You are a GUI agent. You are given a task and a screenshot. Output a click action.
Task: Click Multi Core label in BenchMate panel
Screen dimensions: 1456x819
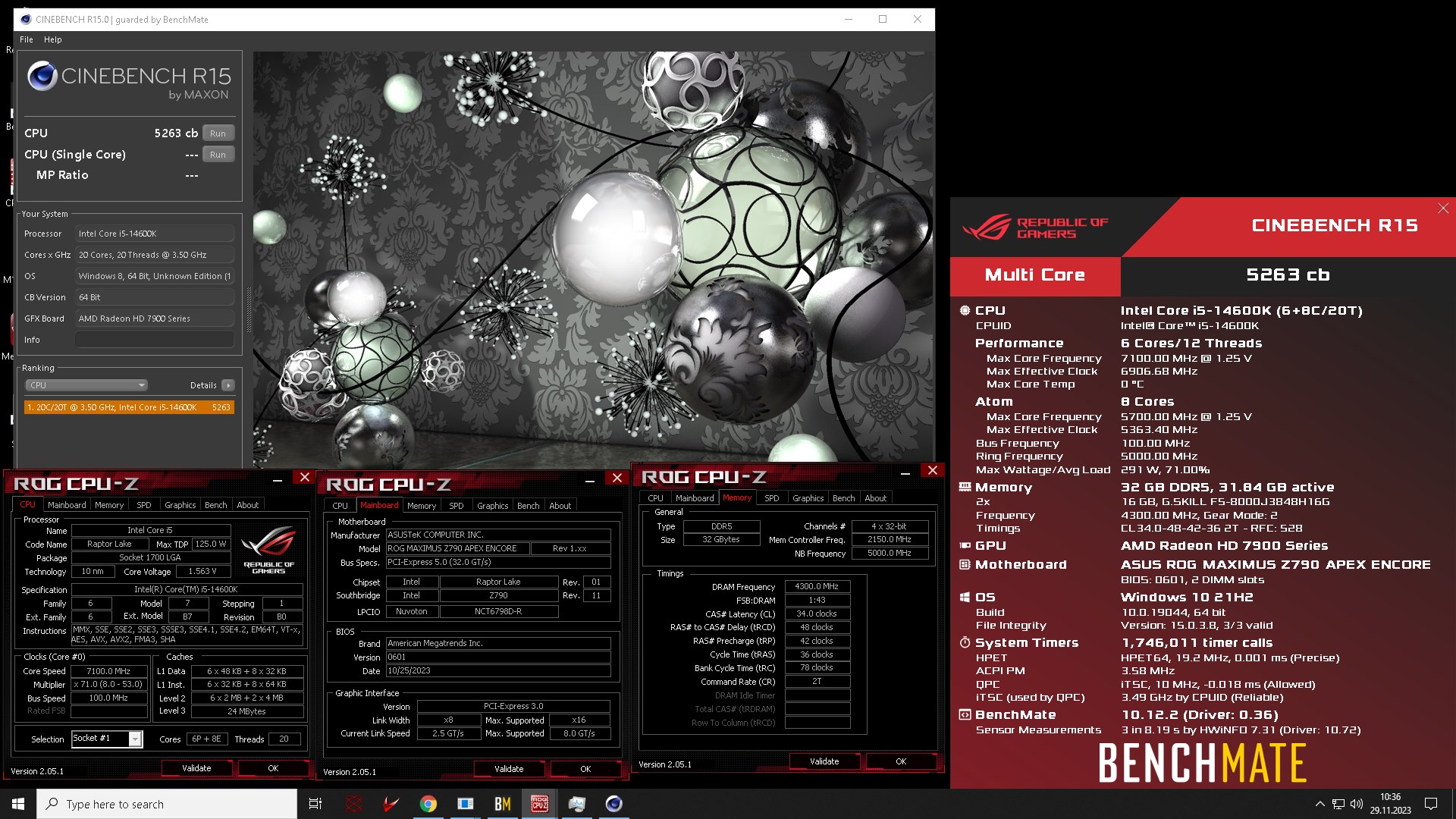1035,275
